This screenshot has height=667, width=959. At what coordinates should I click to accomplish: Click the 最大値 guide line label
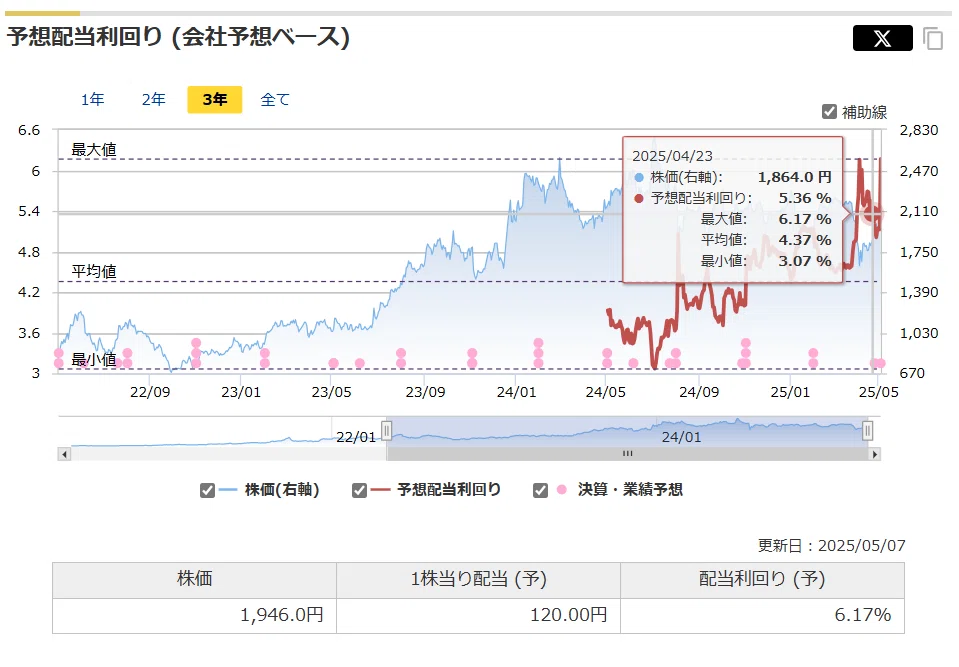[x=94, y=149]
